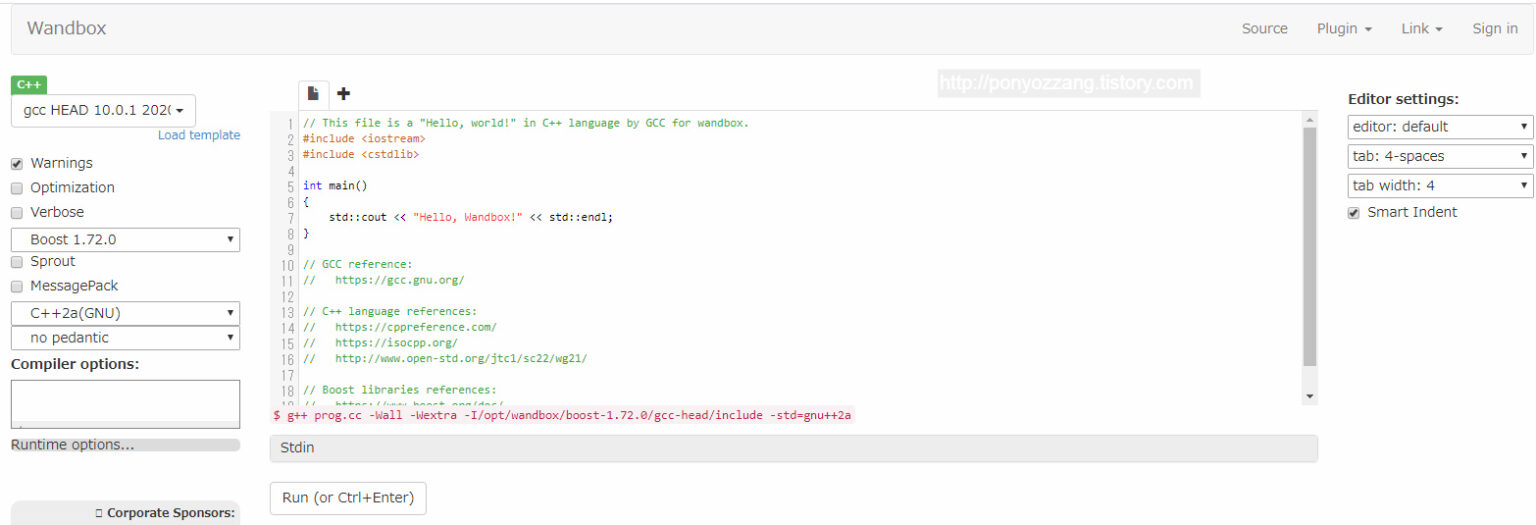Viewport: 1536px width, 525px height.
Task: Toggle the Smart Indent checkbox
Action: 1354,213
